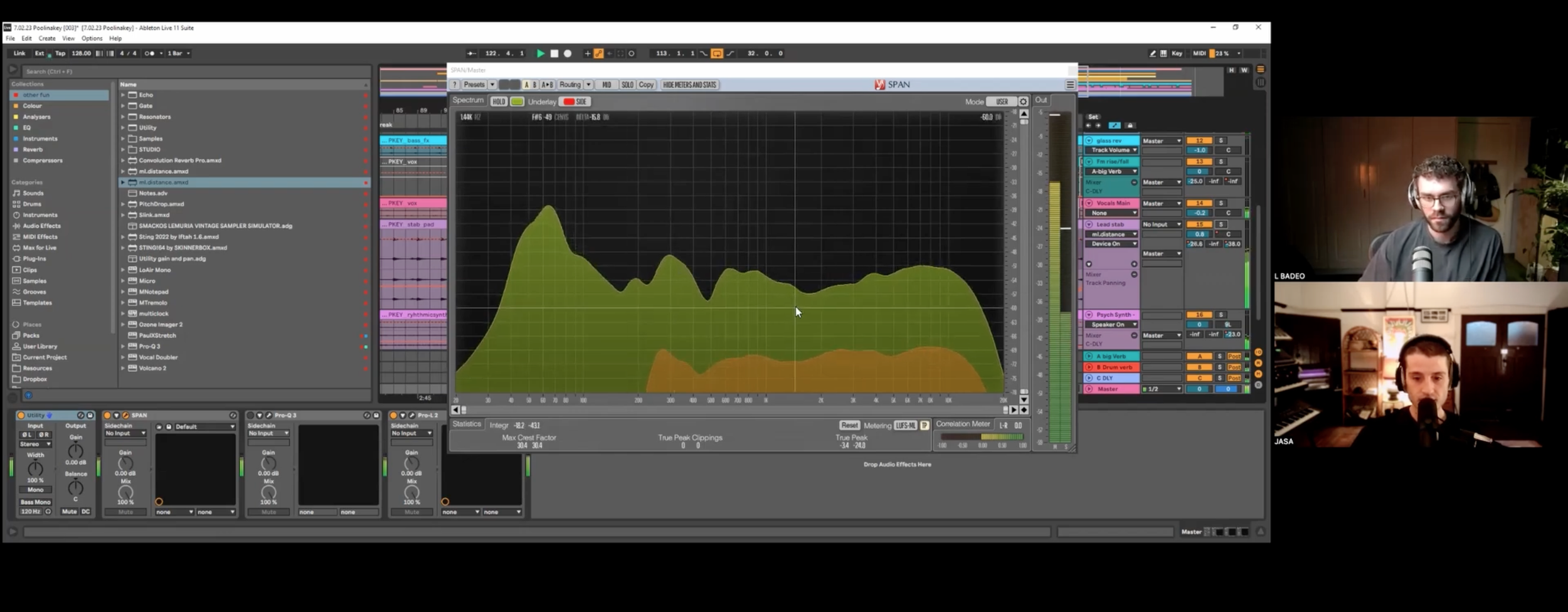Toggle the Mono button in Utility
Viewport: 1568px width, 612px height.
36,490
